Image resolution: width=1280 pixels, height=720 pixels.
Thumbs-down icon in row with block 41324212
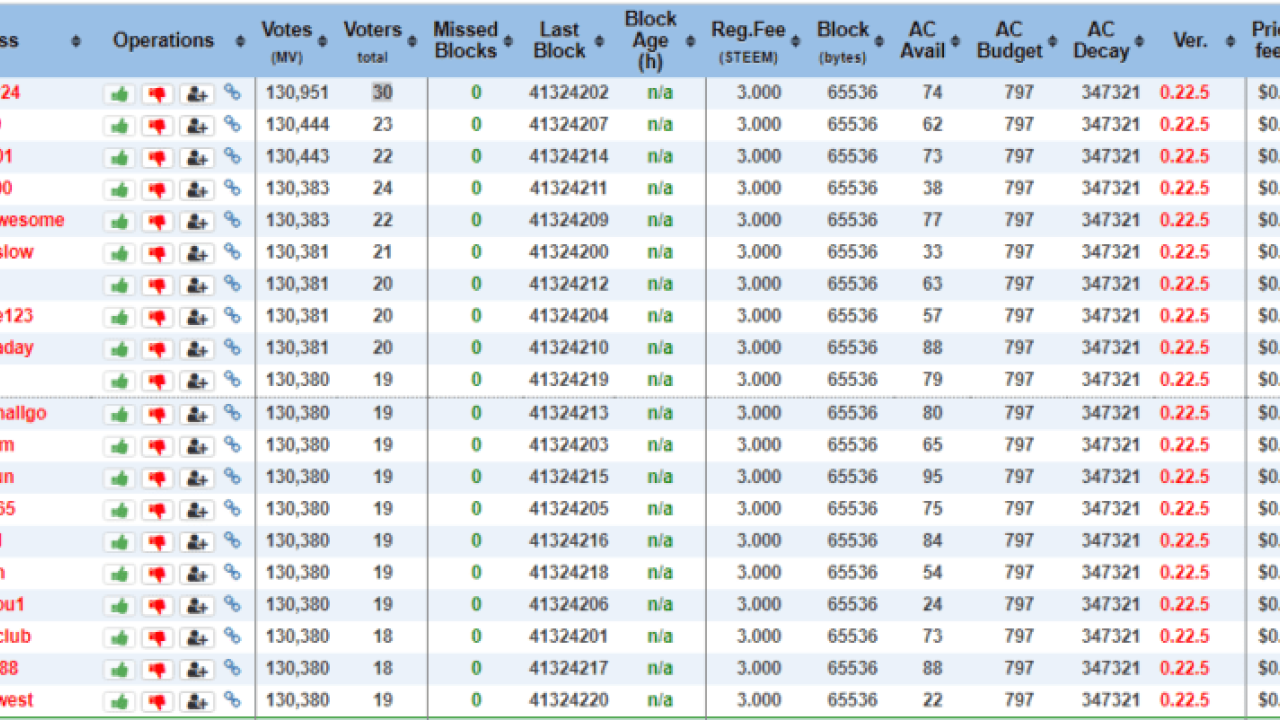[x=157, y=286]
